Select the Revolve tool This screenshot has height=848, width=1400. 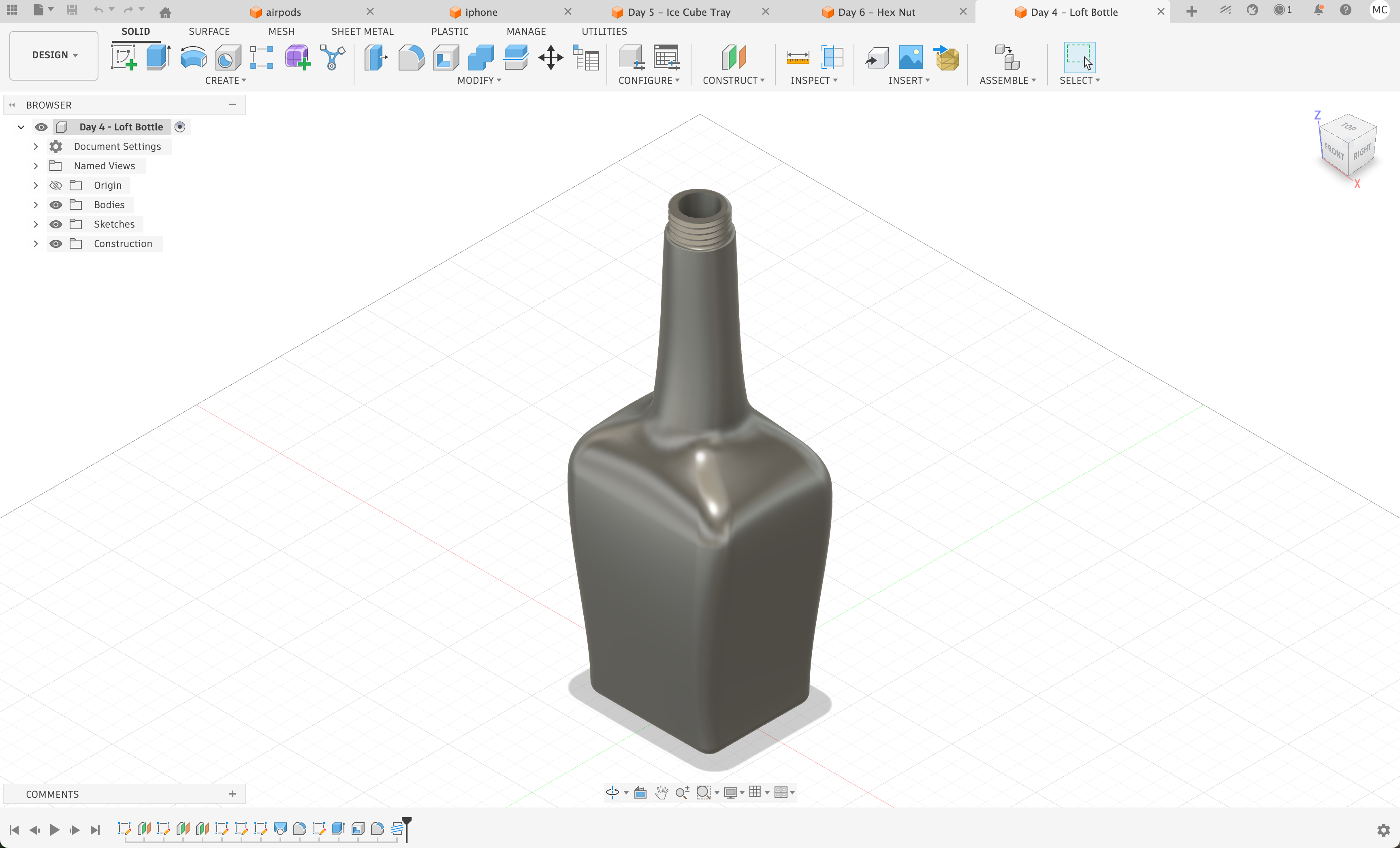pyautogui.click(x=193, y=58)
